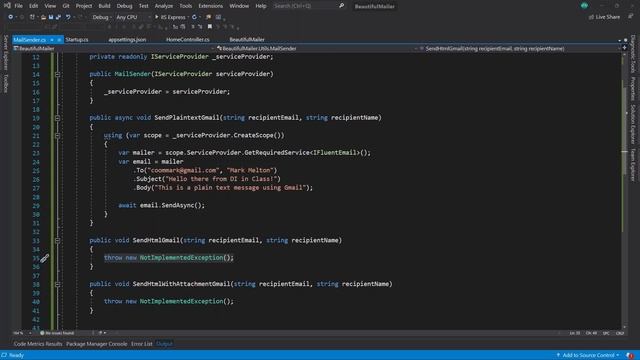The image size is (640, 360).
Task: Click the Visual Studio logo icon
Action: pos(7,6)
